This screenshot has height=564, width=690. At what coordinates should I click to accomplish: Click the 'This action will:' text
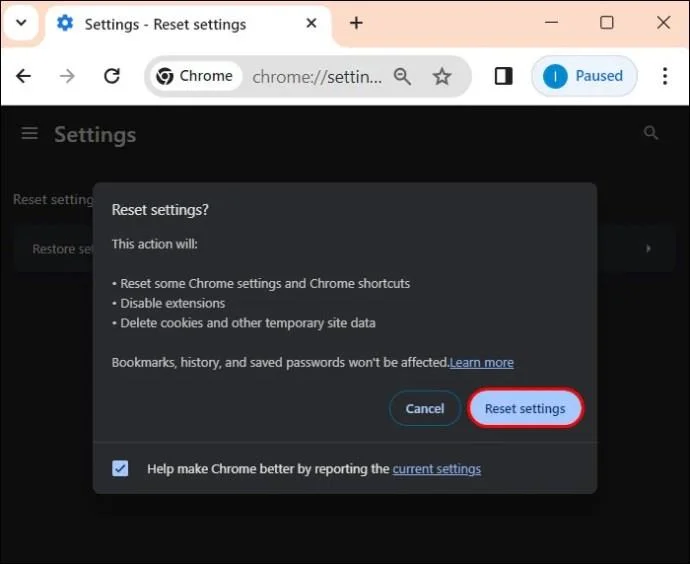[154, 244]
